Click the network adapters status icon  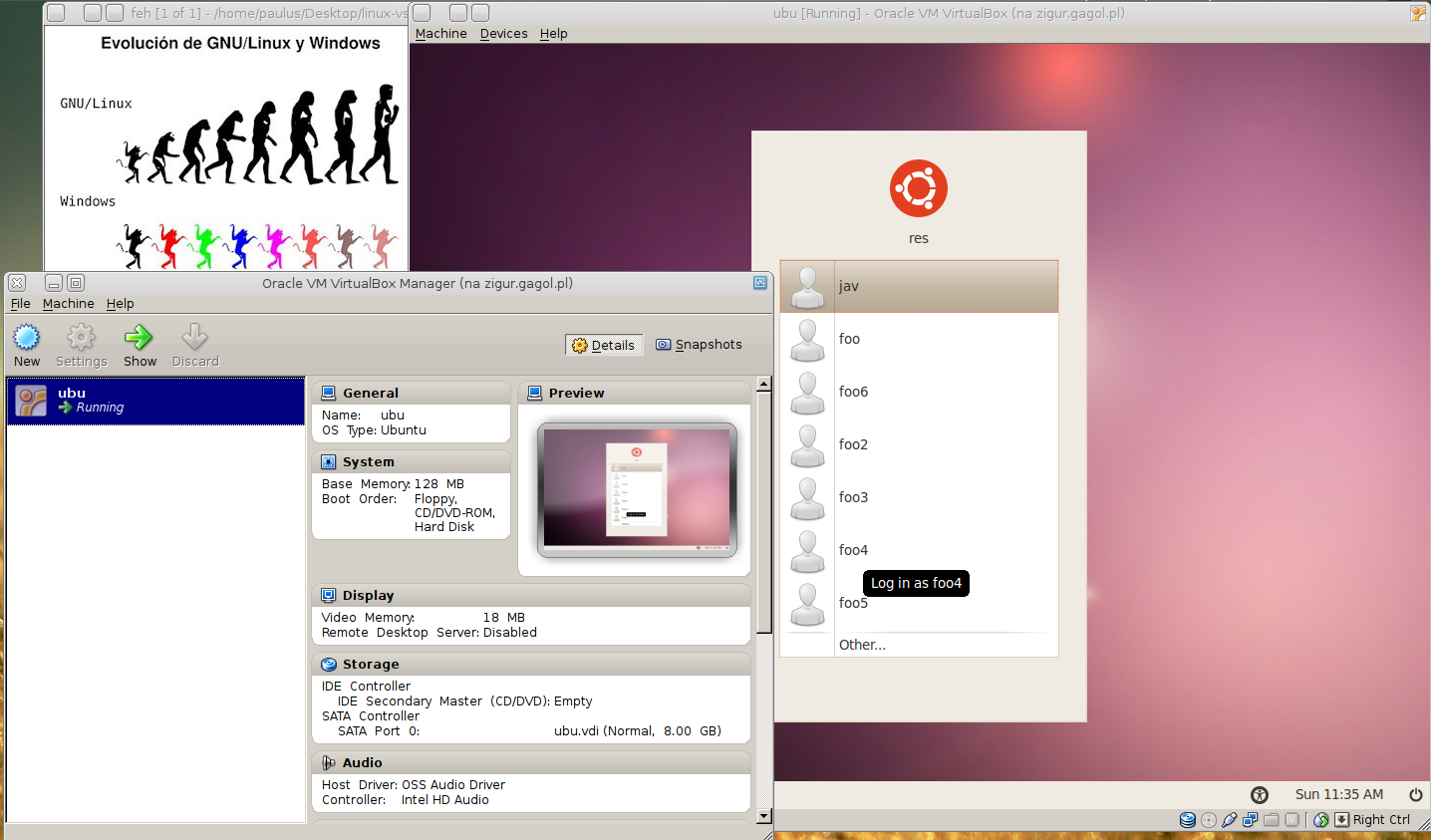[x=1251, y=820]
